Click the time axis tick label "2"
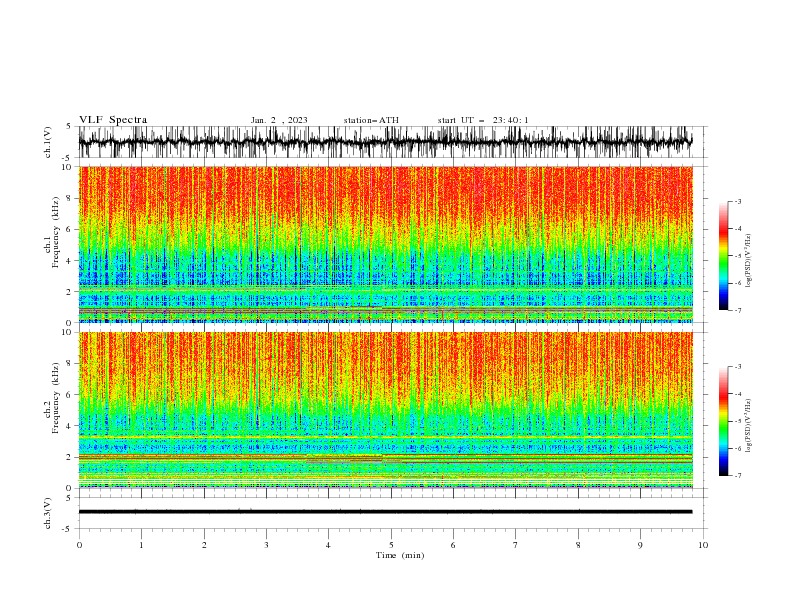This screenshot has height=612, width=792. pos(204,545)
